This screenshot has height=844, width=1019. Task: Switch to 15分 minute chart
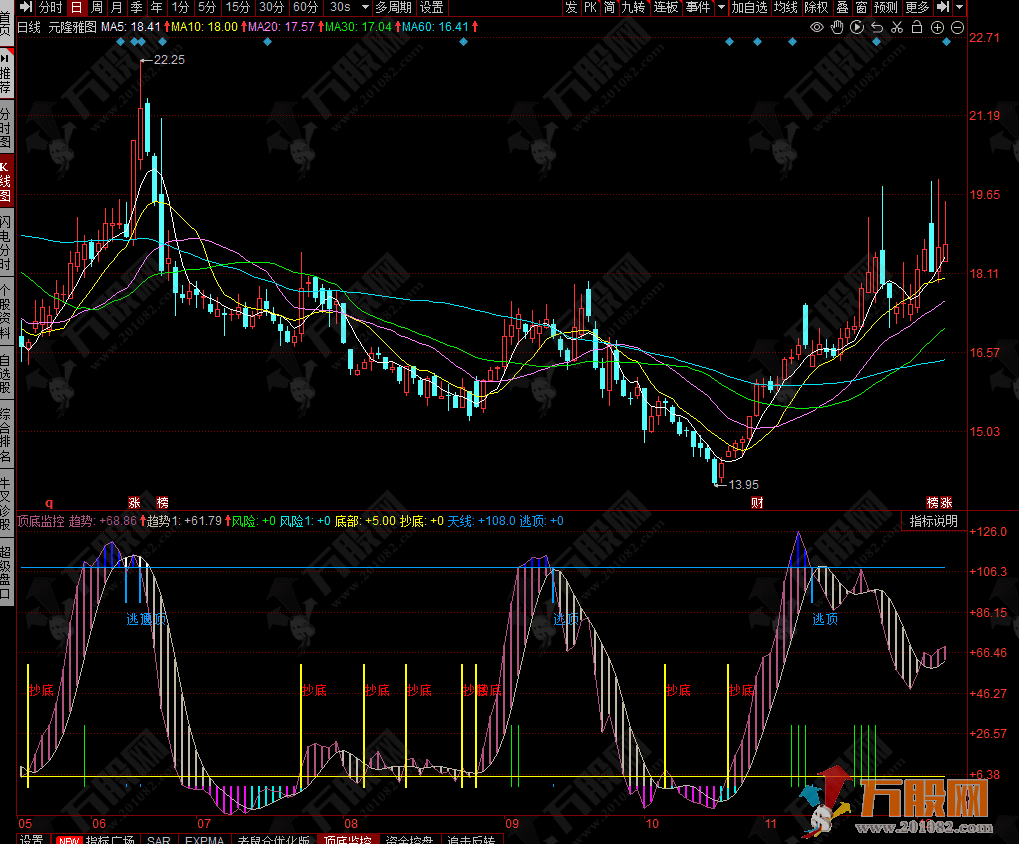(238, 7)
